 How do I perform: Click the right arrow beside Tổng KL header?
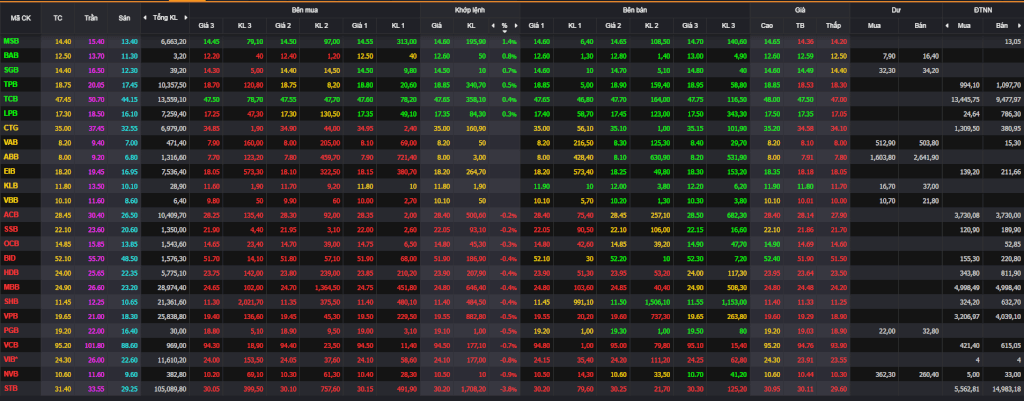pyautogui.click(x=186, y=18)
